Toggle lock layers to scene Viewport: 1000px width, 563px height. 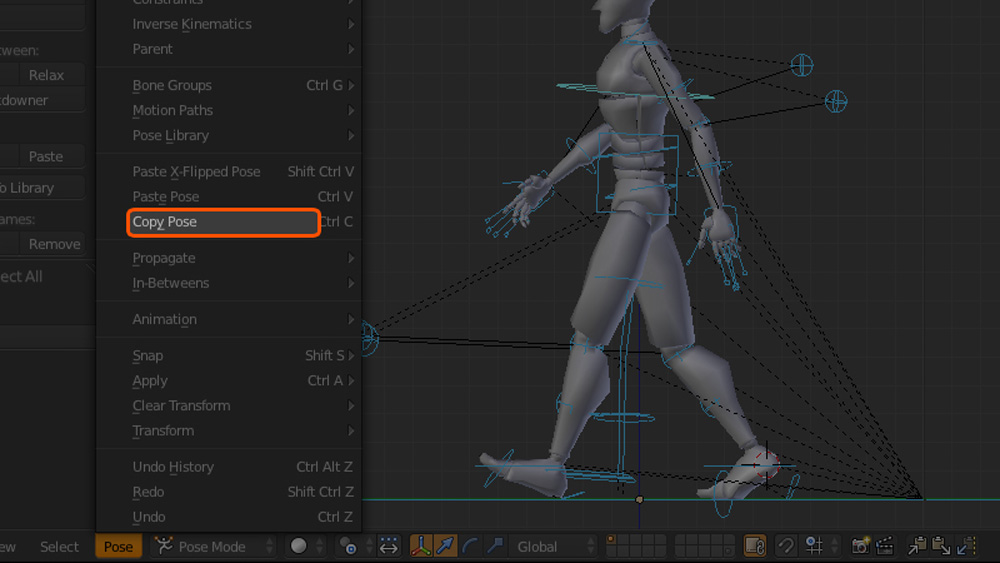point(755,546)
